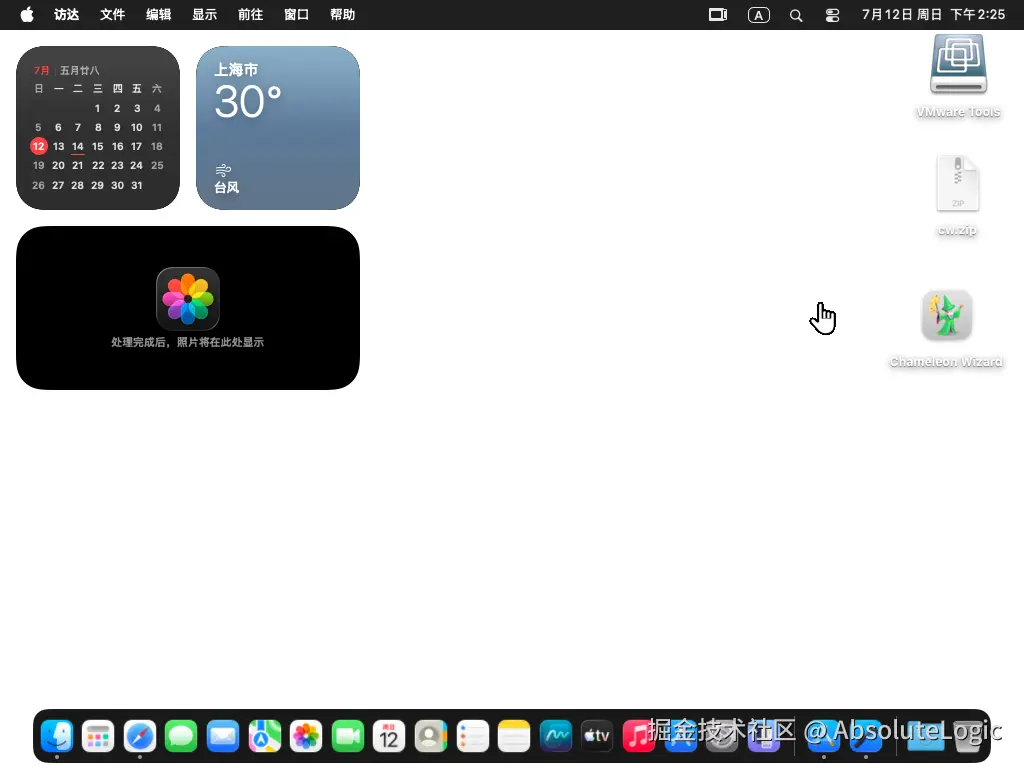Open the 帮助 menu
1024x768 pixels.
[343, 14]
